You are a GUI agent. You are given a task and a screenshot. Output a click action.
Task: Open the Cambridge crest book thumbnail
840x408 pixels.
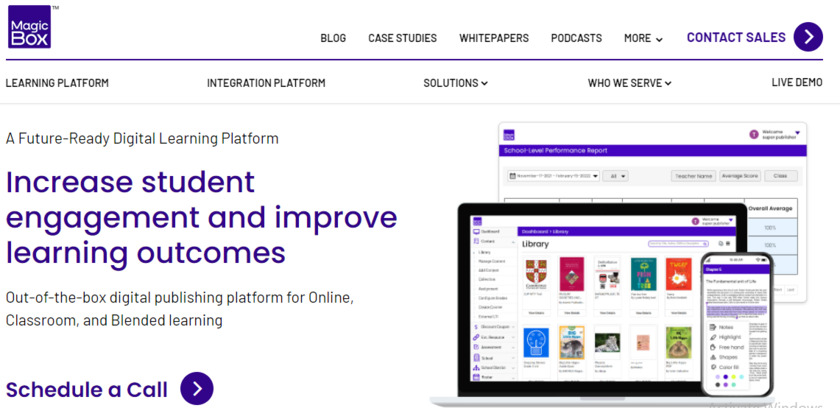[536, 275]
